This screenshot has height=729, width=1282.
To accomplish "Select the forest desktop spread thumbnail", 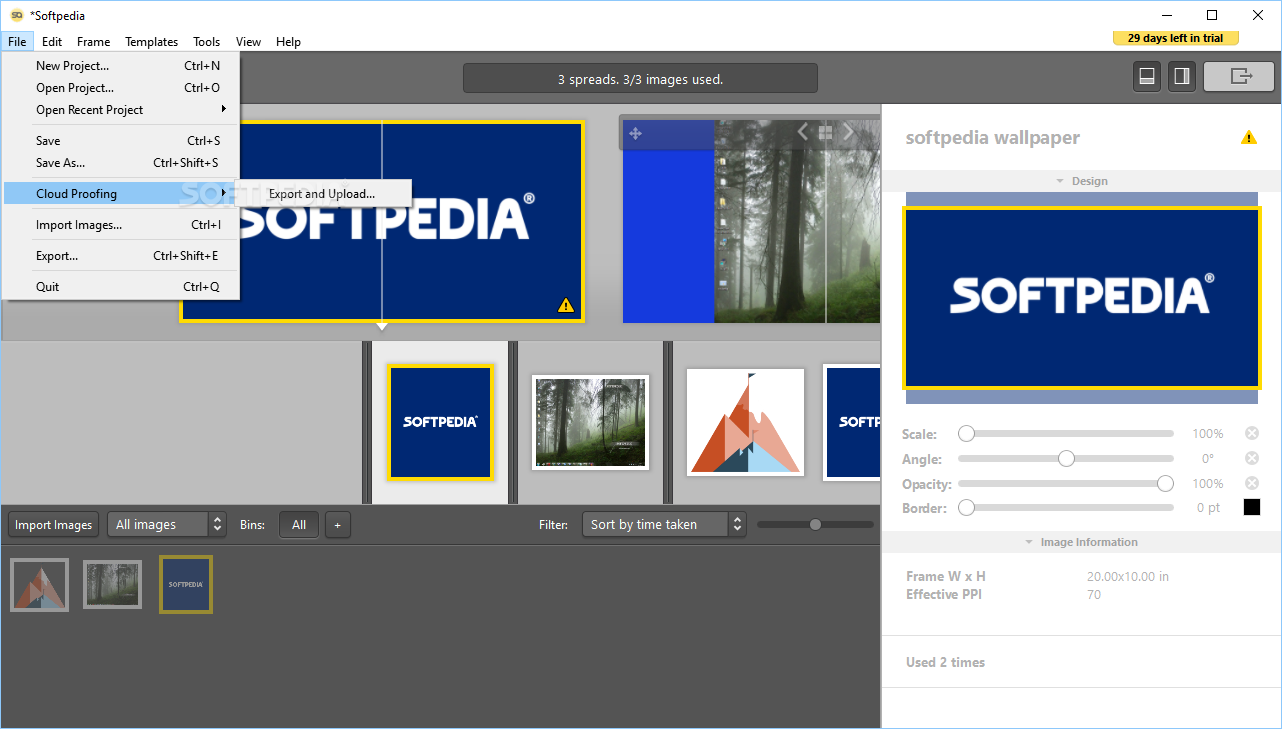I will (x=591, y=422).
